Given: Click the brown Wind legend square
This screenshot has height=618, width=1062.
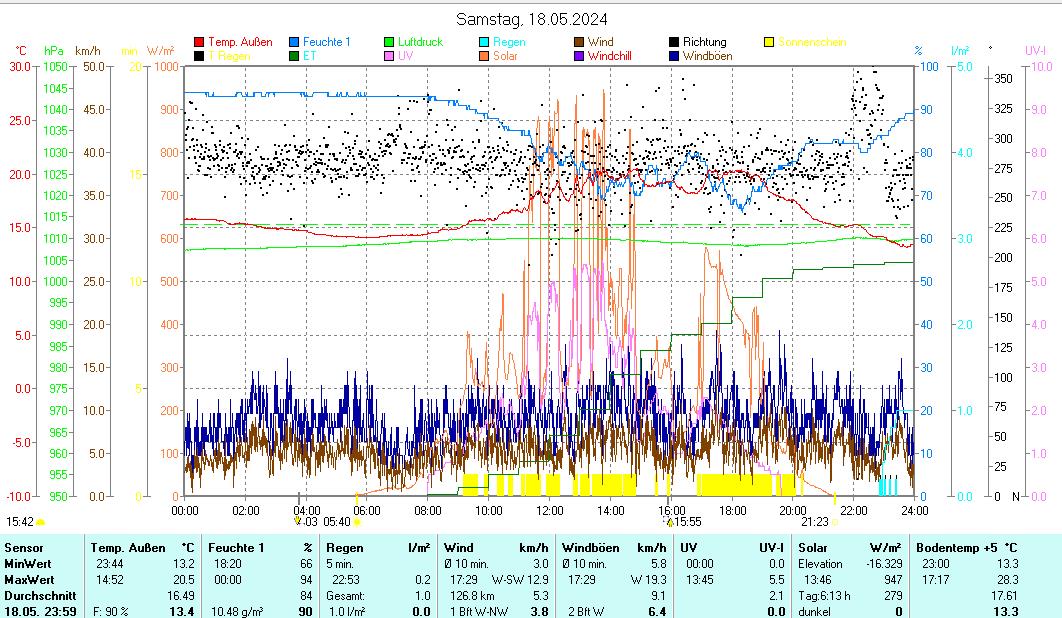Looking at the screenshot, I should click(579, 43).
